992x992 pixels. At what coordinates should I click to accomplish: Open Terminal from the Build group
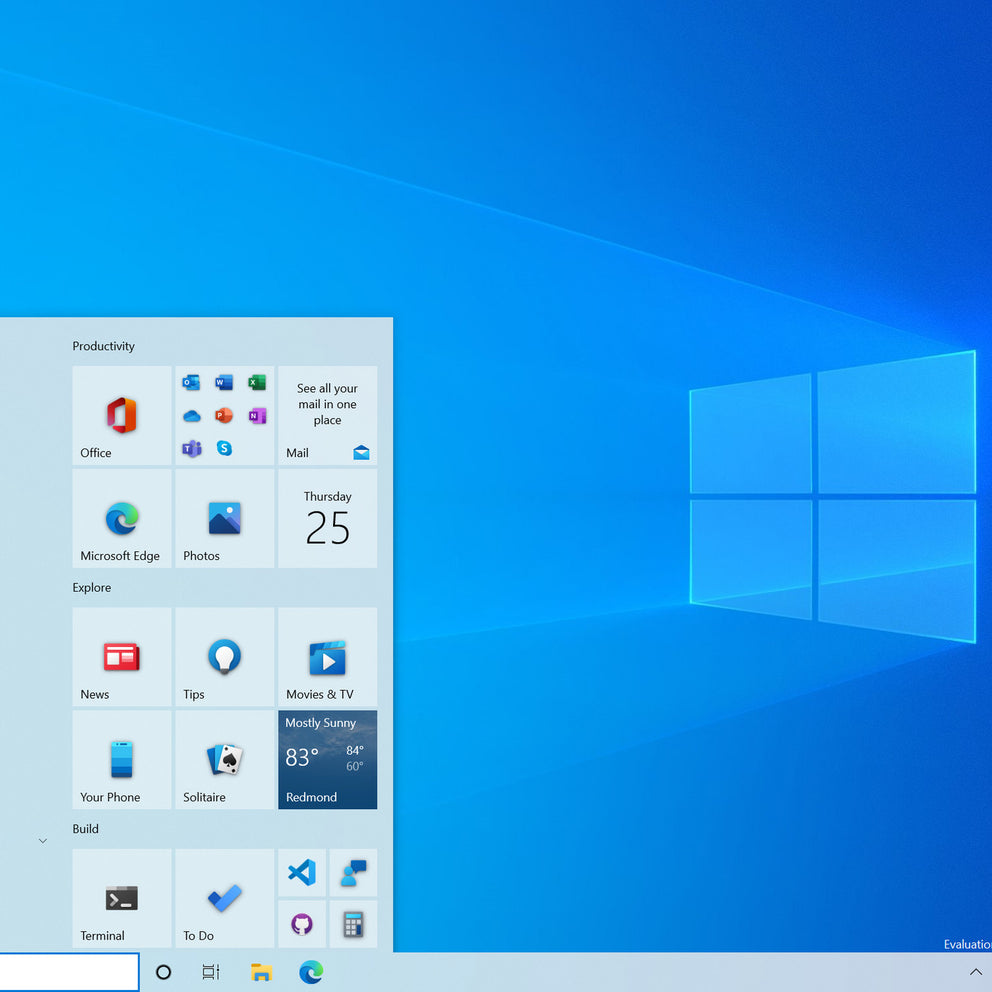pyautogui.click(x=120, y=898)
